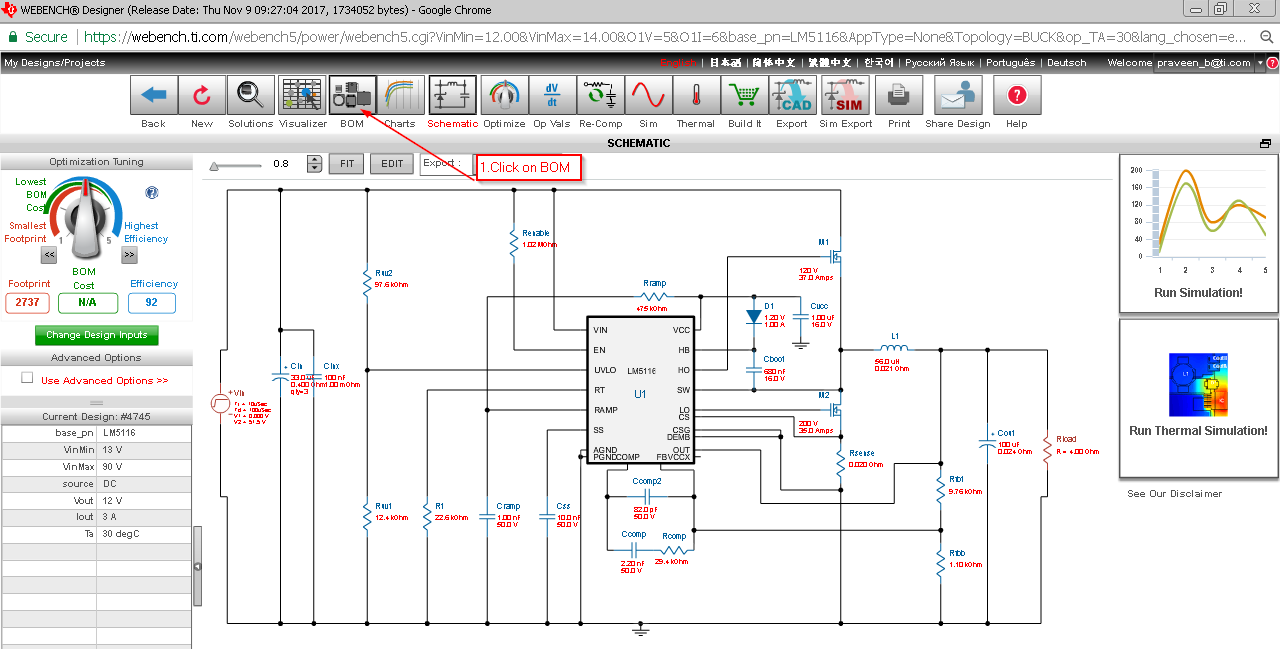
Task: Click the CAD Export icon
Action: (792, 96)
